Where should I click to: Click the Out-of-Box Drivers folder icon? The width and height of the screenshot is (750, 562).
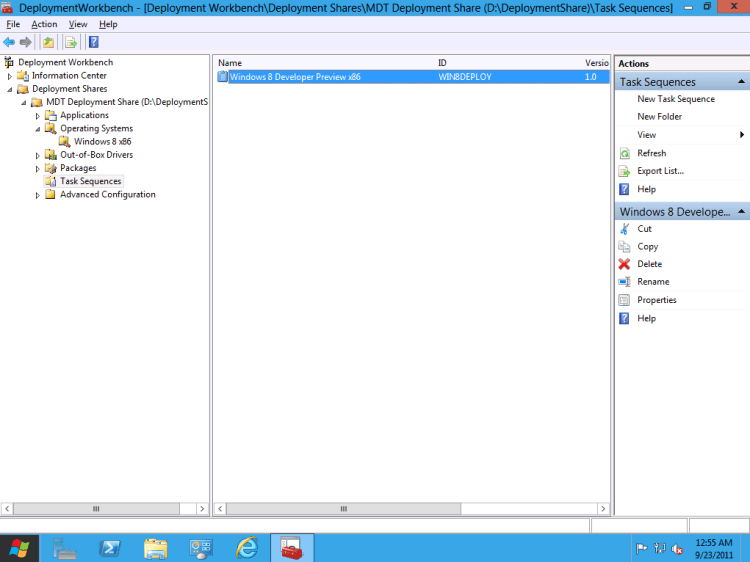tap(51, 155)
